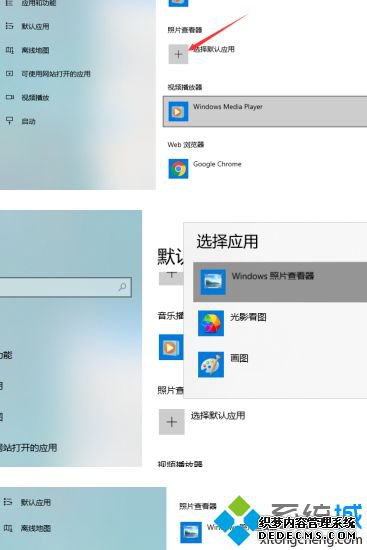Click the magnifier icon in the search box
Image resolution: width=367 pixels, height=550 pixels.
[x=122, y=287]
